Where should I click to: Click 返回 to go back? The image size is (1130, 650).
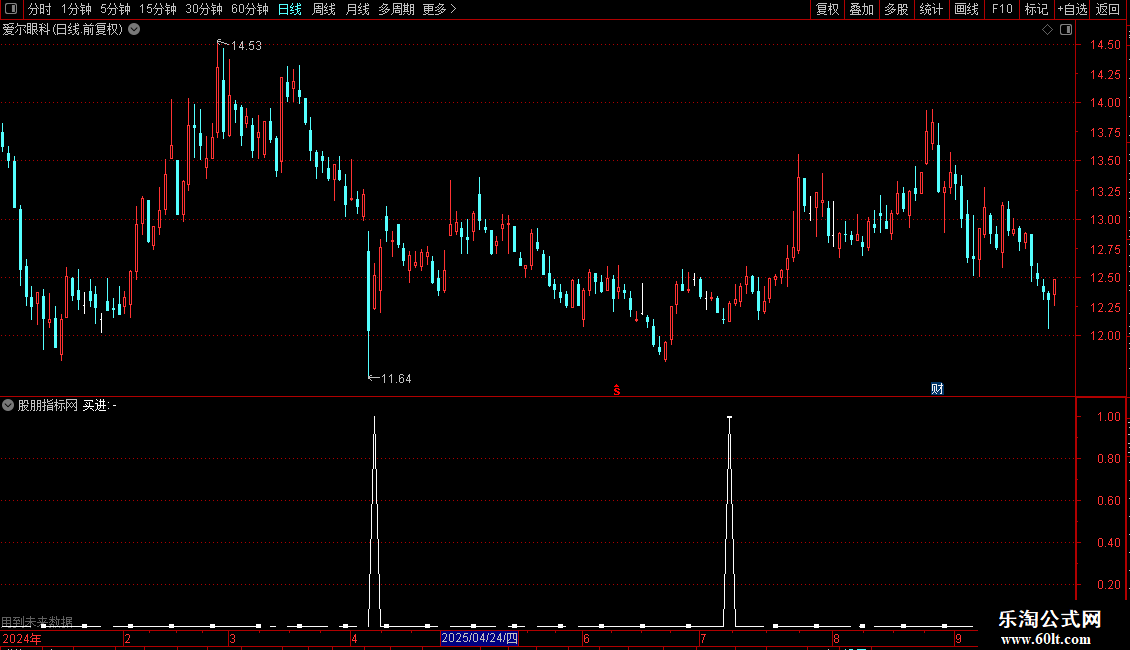[x=1108, y=9]
